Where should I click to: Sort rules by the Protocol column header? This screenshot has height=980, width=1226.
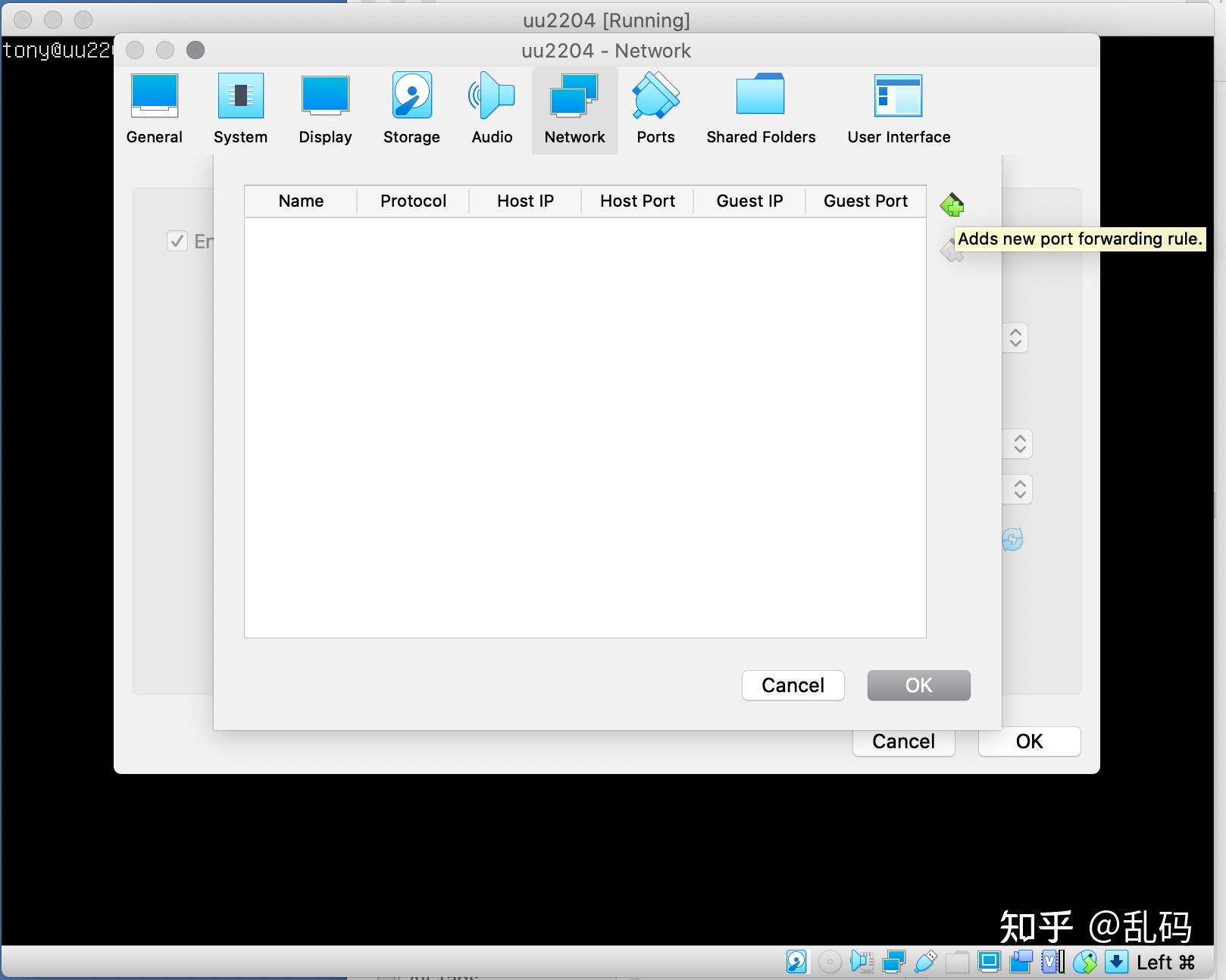412,201
